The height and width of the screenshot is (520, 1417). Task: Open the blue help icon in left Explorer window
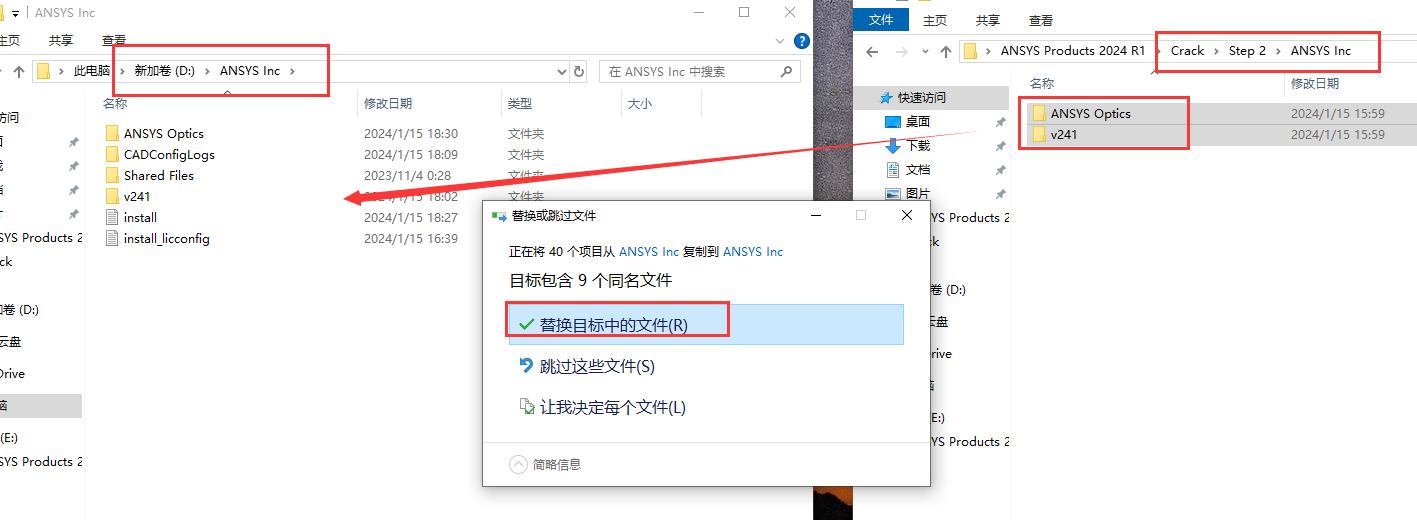(801, 41)
